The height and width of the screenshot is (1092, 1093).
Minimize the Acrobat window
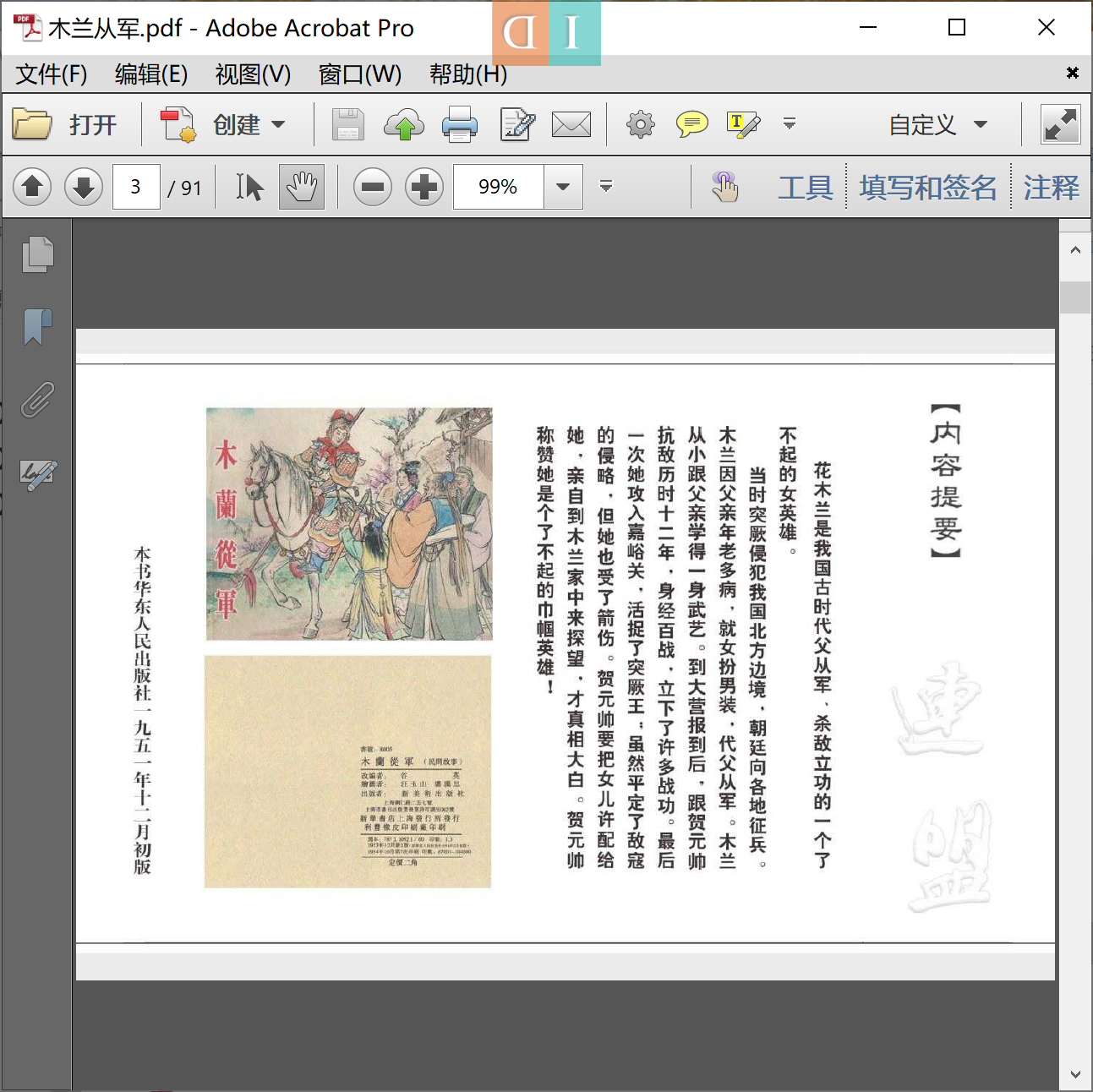[x=868, y=27]
